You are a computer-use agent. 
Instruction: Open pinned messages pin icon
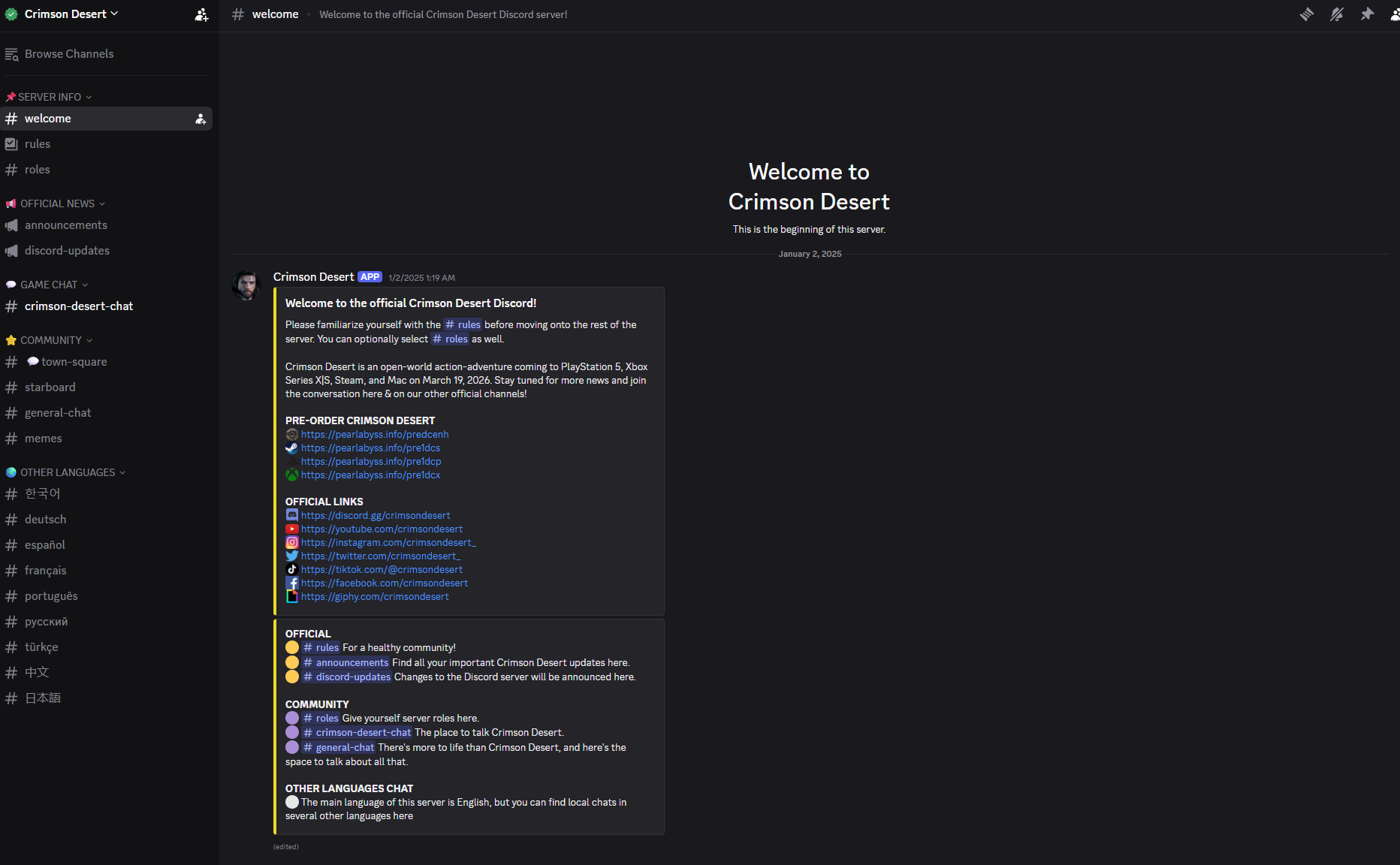pyautogui.click(x=1367, y=14)
